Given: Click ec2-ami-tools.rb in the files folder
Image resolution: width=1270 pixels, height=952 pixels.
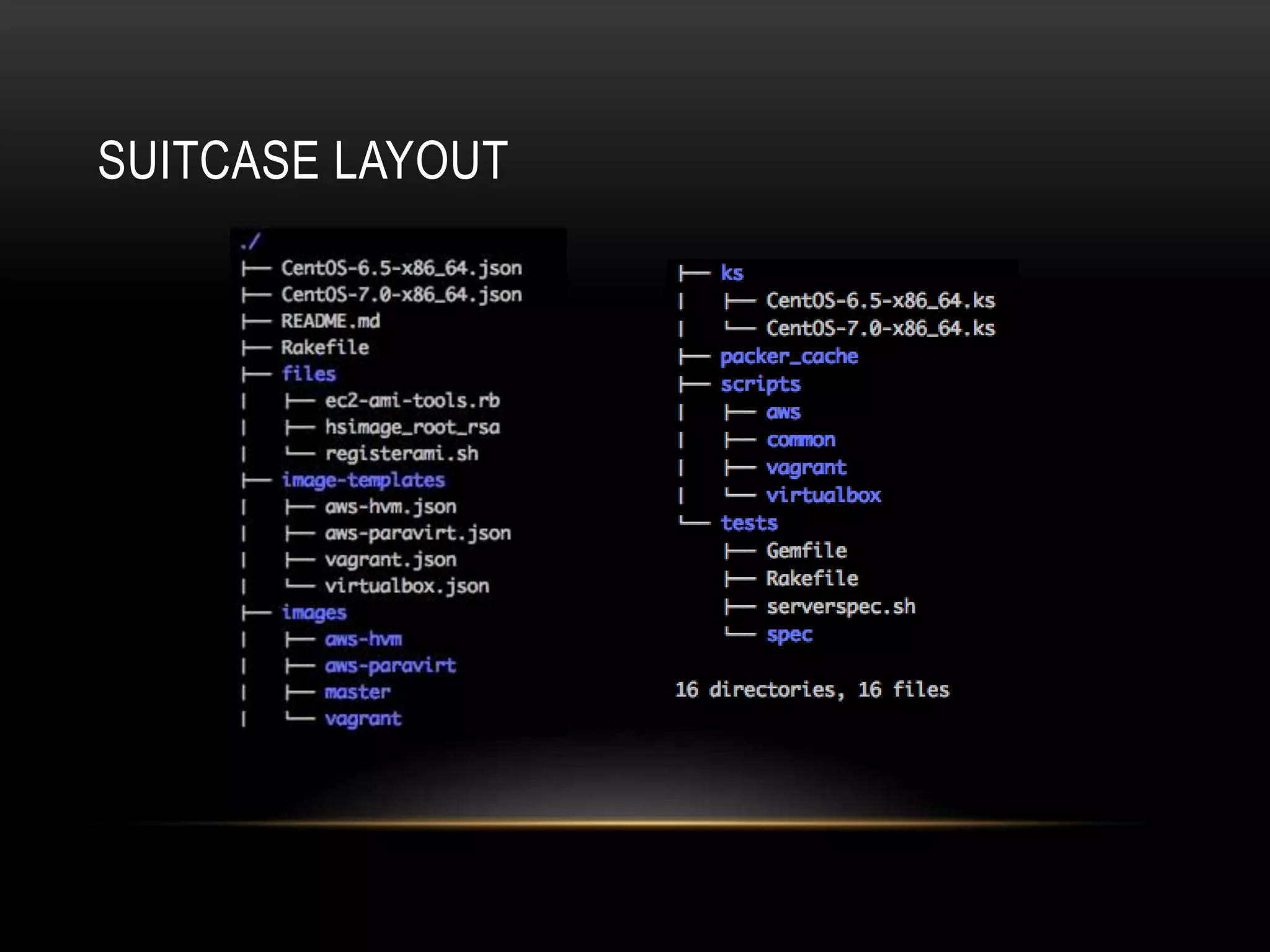Looking at the screenshot, I should (412, 401).
